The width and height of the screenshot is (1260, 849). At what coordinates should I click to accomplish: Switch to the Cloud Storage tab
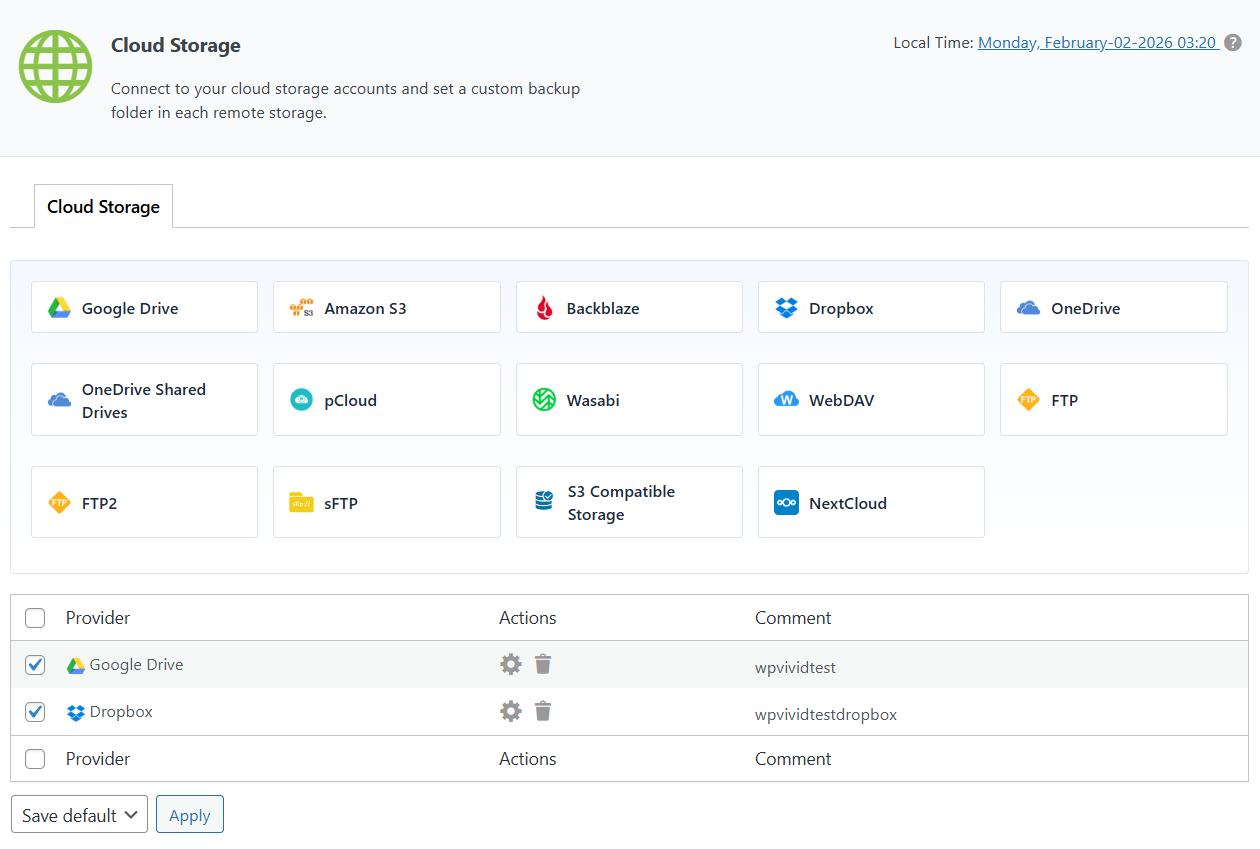[x=103, y=207]
